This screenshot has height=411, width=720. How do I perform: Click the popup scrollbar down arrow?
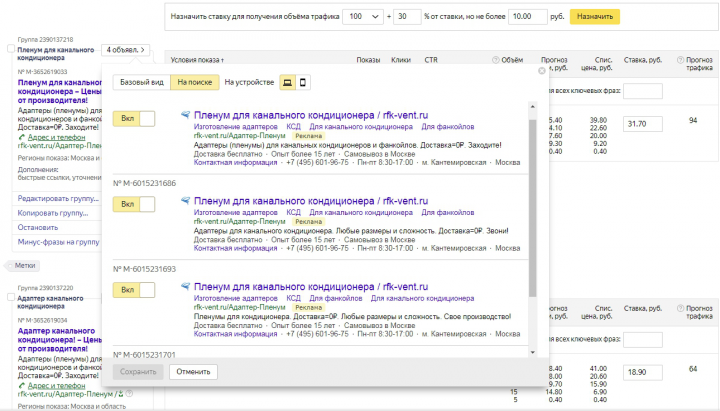[x=533, y=352]
